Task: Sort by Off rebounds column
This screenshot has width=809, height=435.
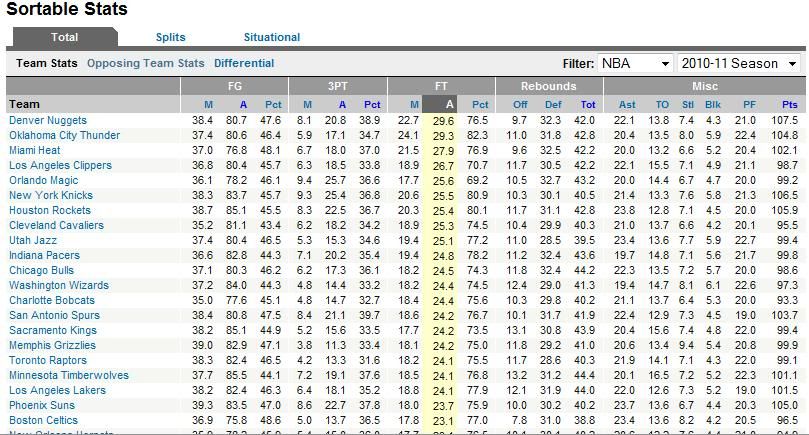Action: (520, 104)
